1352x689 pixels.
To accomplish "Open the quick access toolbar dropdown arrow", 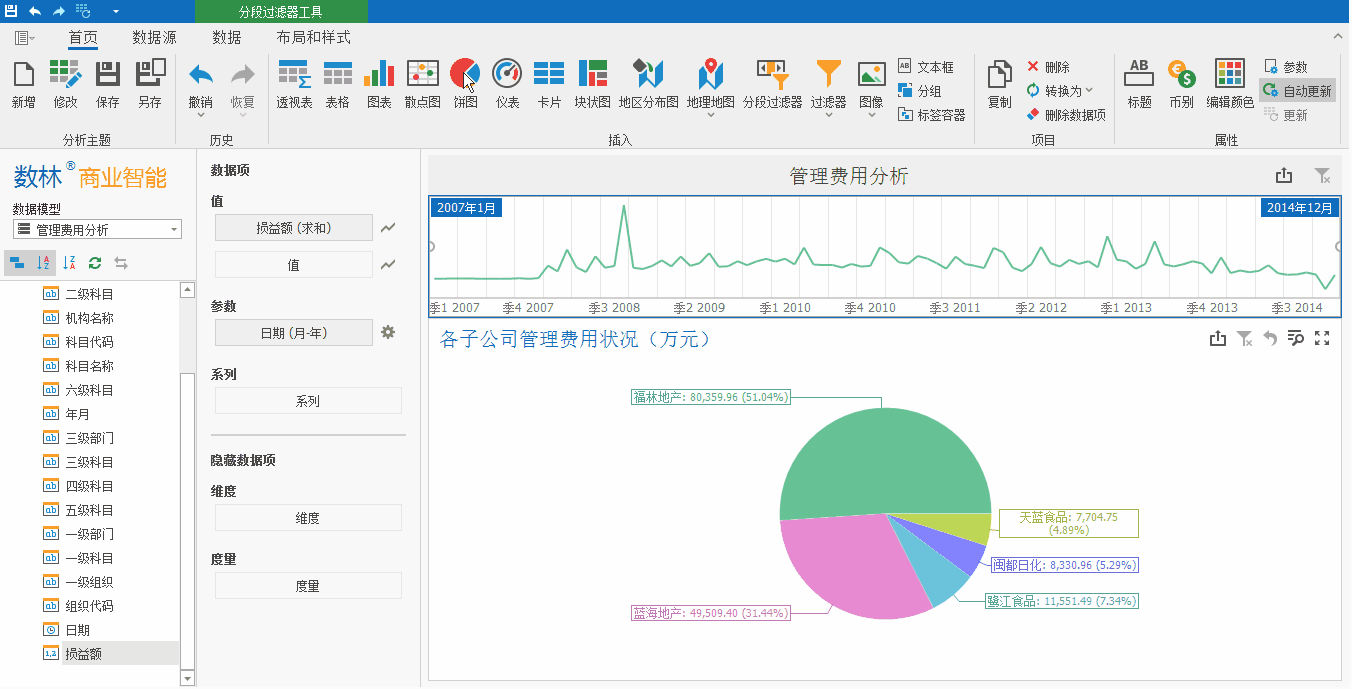I will coord(113,11).
